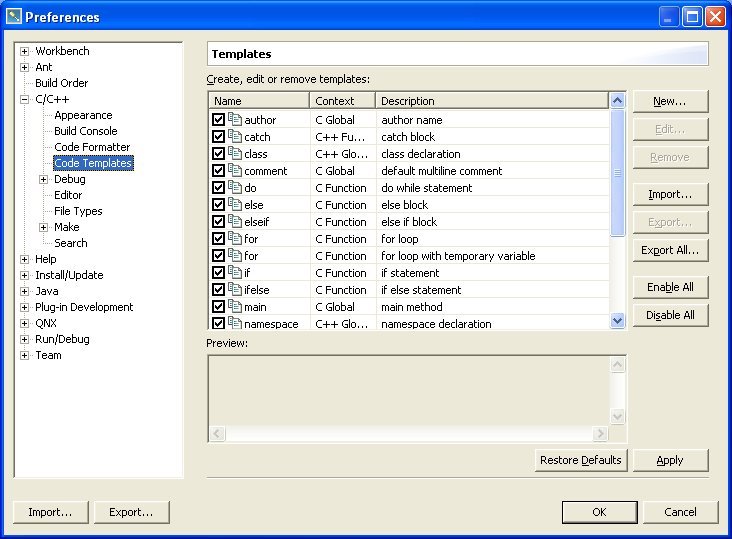The height and width of the screenshot is (539, 732).
Task: Click the Preferences window title bar icon
Action: (13, 17)
